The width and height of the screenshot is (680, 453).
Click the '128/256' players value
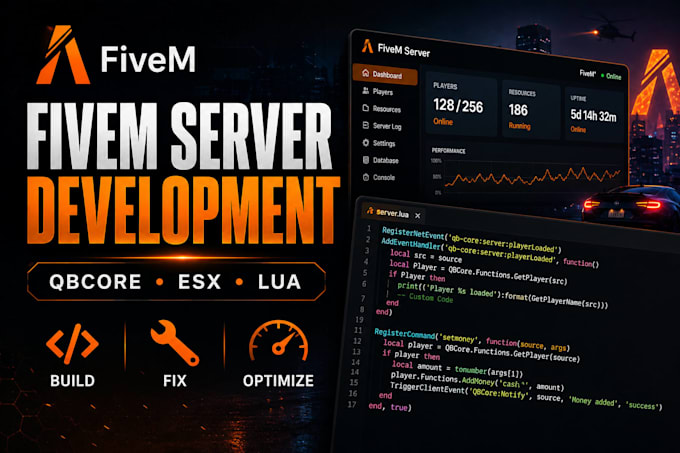point(458,106)
